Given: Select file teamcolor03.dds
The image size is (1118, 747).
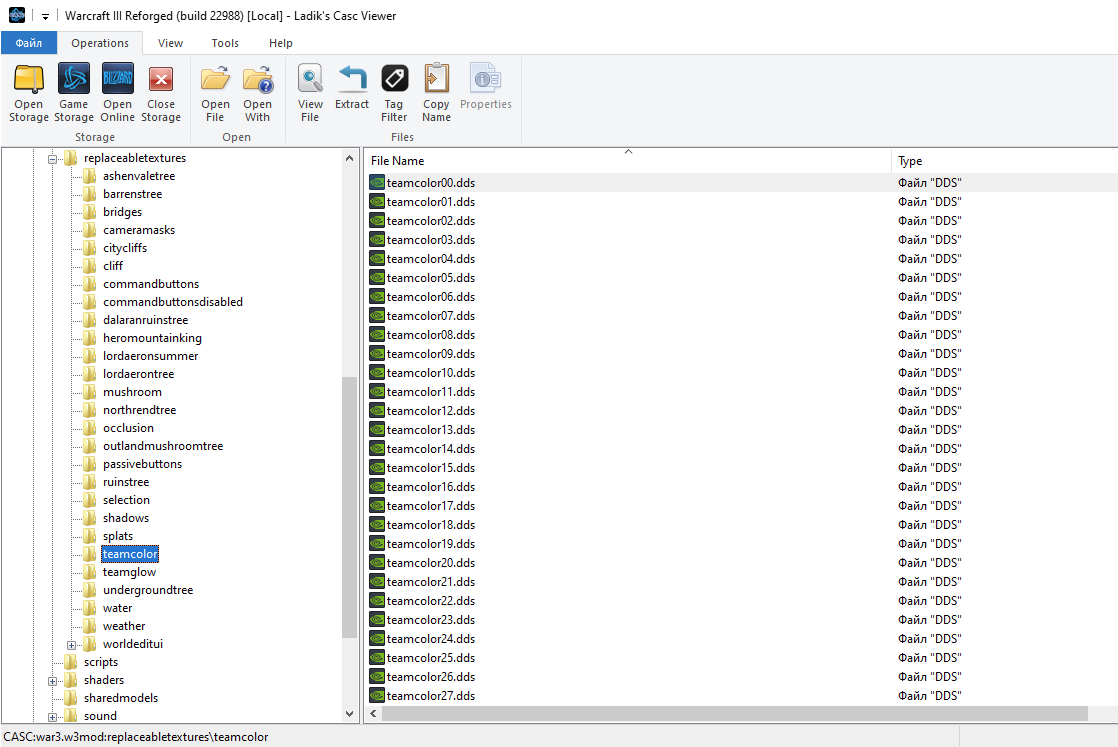Looking at the screenshot, I should pos(431,240).
